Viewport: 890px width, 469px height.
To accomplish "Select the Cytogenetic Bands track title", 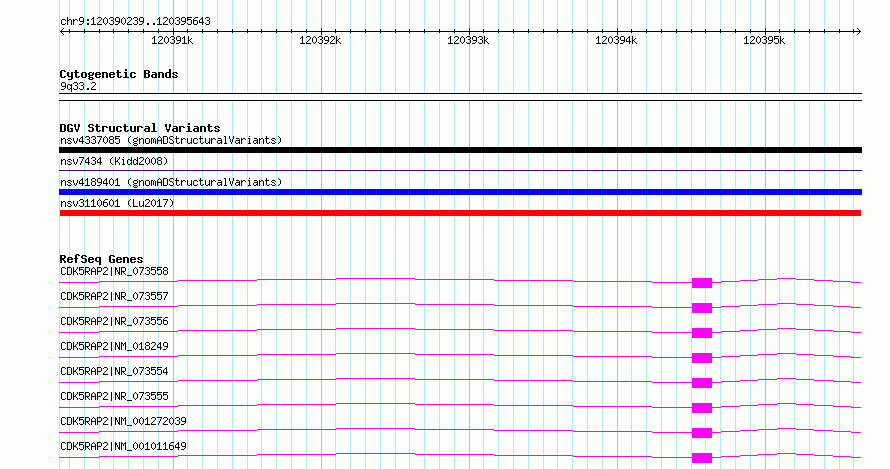I will [119, 74].
